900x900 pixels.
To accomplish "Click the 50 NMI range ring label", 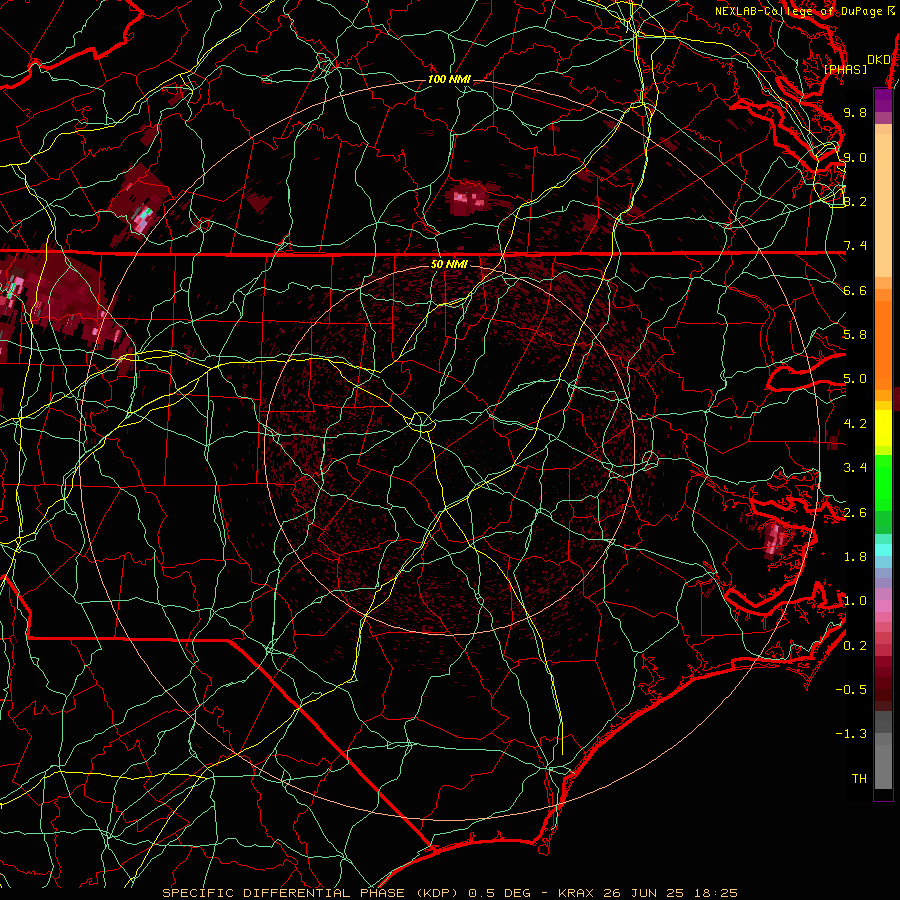I will point(449,264).
